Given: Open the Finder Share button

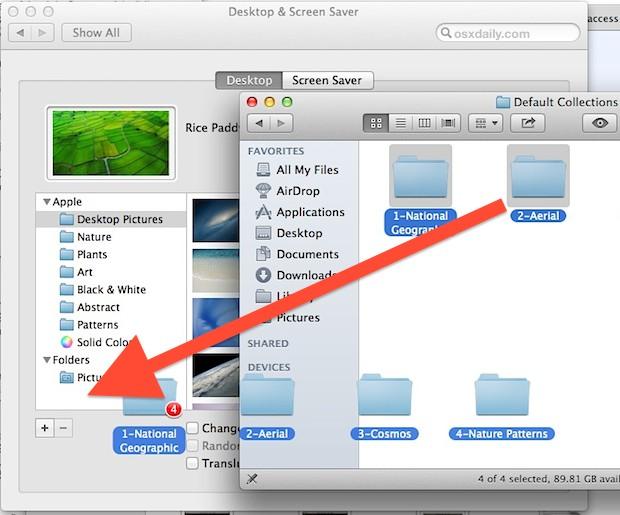Looking at the screenshot, I should 528,123.
